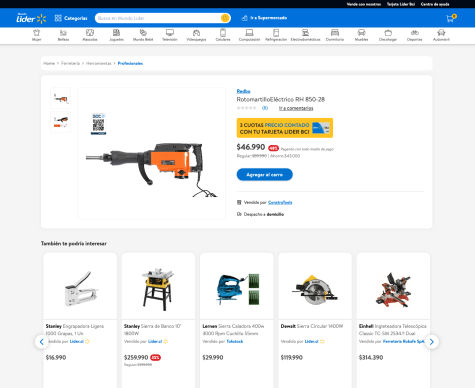Click Stanley Sierra de Banco title
The width and height of the screenshot is (475, 388).
coord(153,330)
